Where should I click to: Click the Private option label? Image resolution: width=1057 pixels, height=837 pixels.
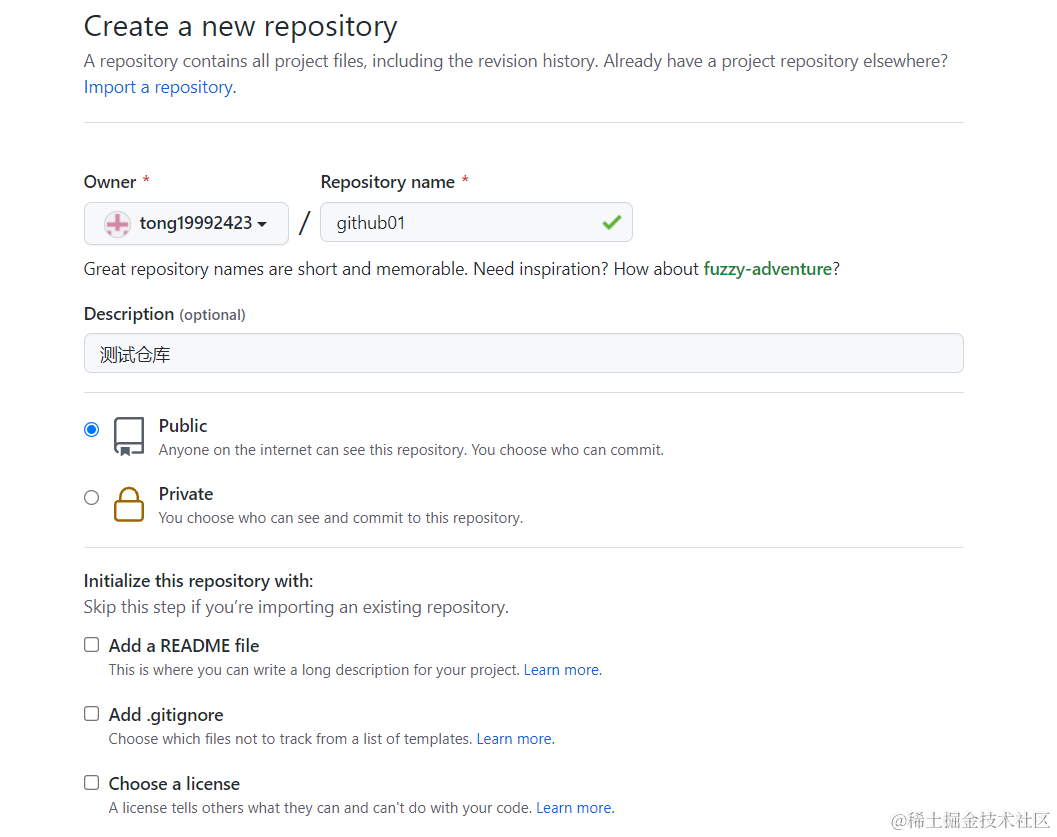pyautogui.click(x=186, y=494)
